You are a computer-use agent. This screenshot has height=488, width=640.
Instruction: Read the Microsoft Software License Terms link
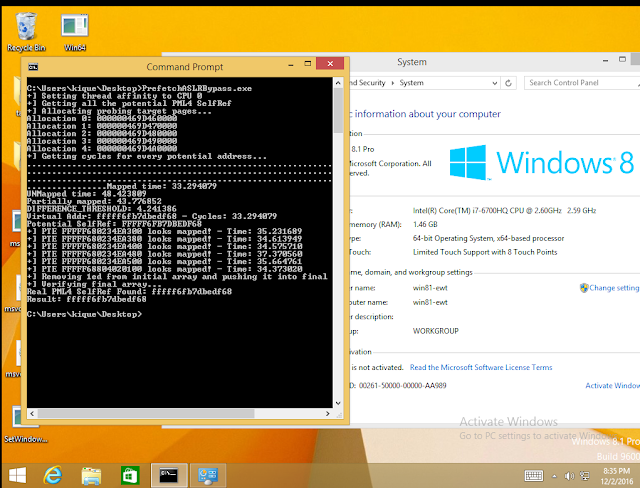(481, 368)
